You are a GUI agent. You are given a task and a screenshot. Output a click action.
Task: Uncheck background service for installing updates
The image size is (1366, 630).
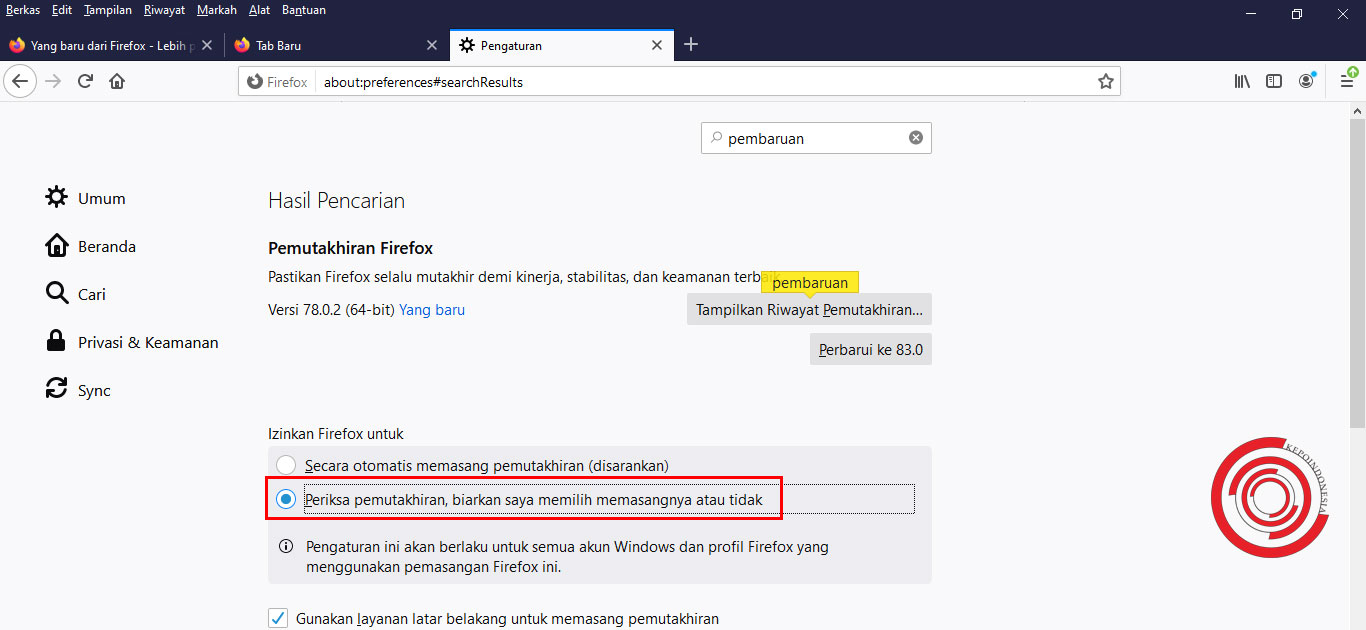(277, 618)
